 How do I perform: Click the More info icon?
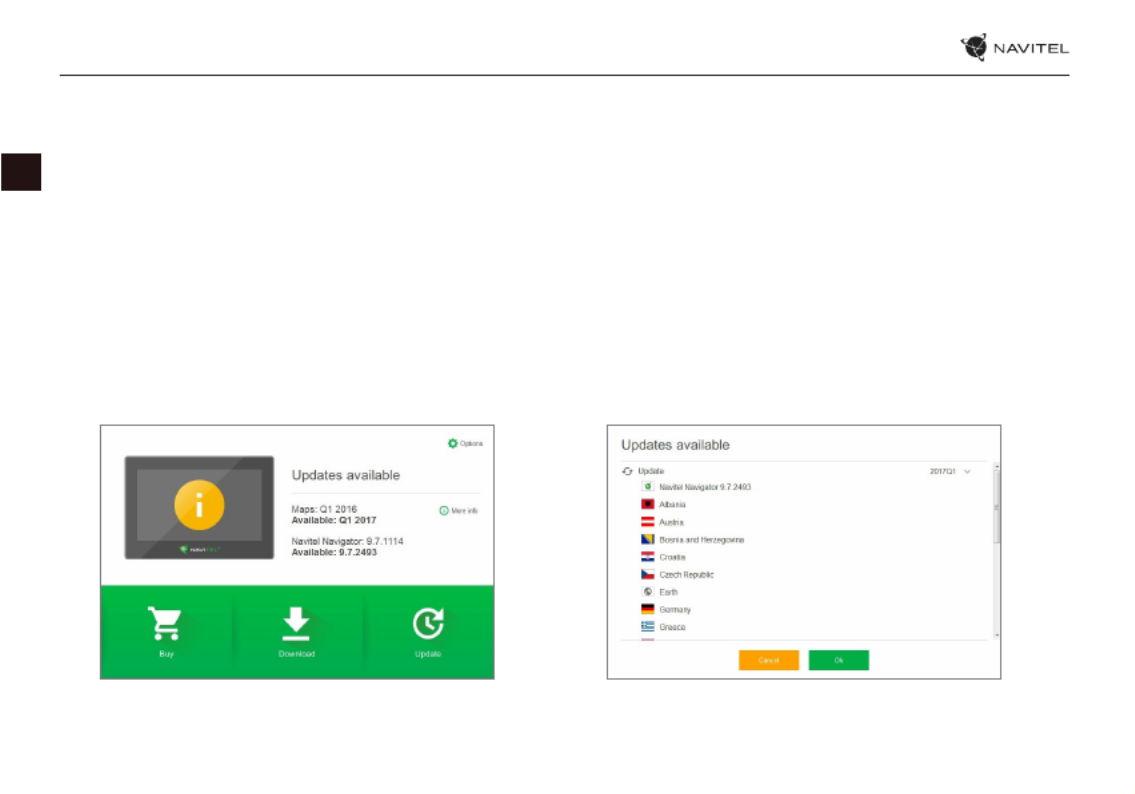point(444,511)
